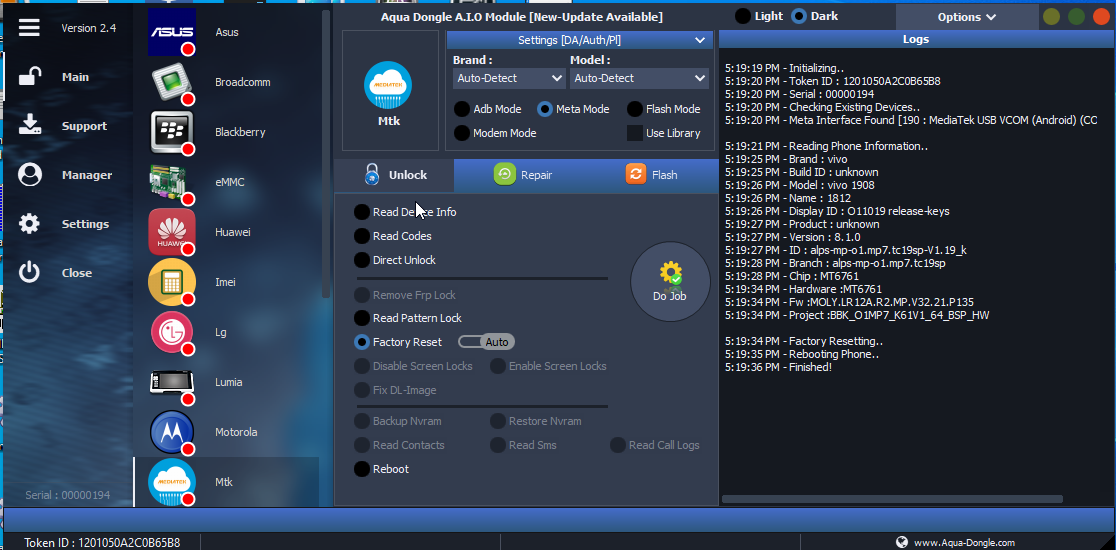This screenshot has height=550, width=1116.
Task: Switch to the Repair tab
Action: click(x=523, y=175)
